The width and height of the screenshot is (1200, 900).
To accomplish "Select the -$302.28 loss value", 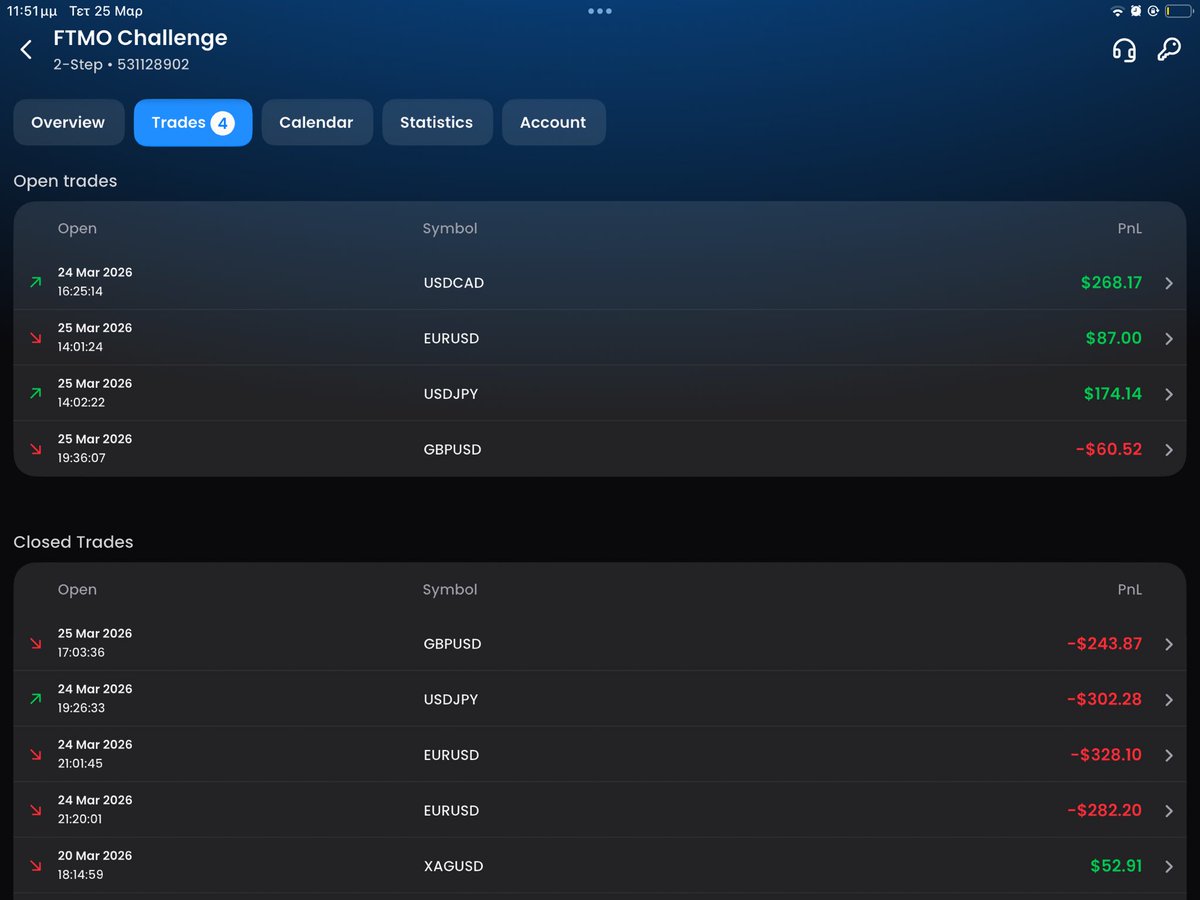I will (1104, 699).
